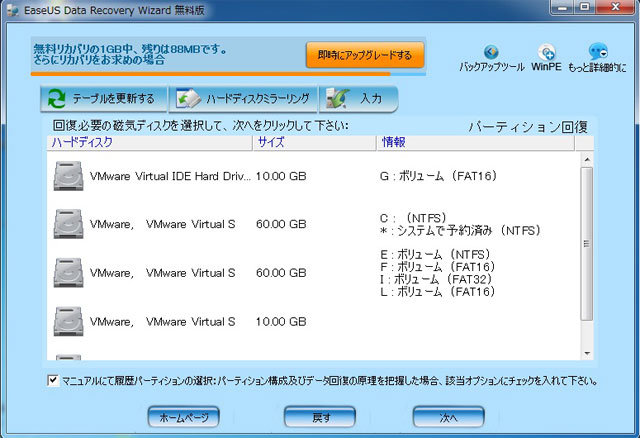Select disk icon of 10.00 GB VMware Virtual S
640x438 pixels.
pyautogui.click(x=68, y=322)
